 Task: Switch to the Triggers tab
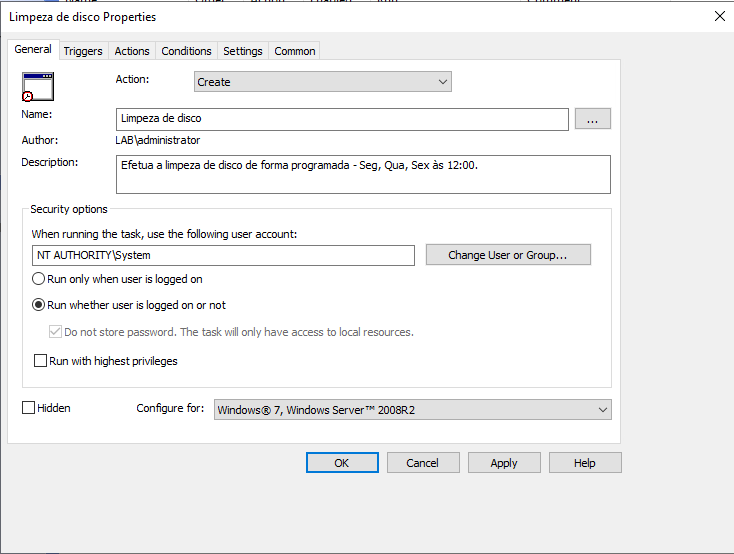(83, 51)
